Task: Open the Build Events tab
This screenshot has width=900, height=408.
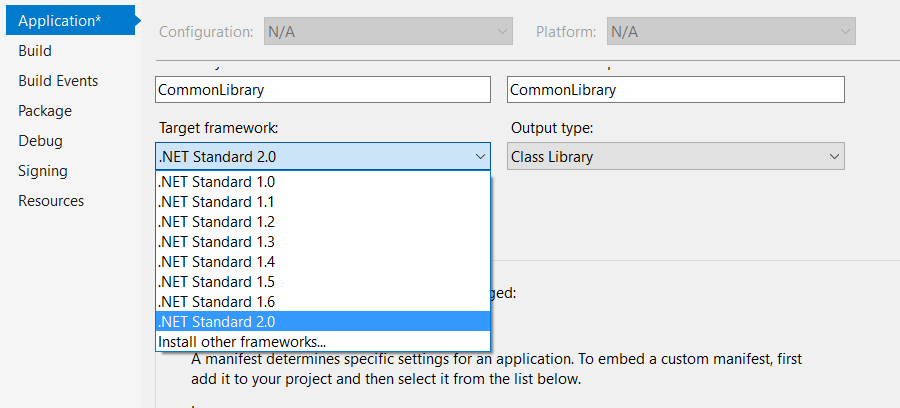Action: point(58,81)
